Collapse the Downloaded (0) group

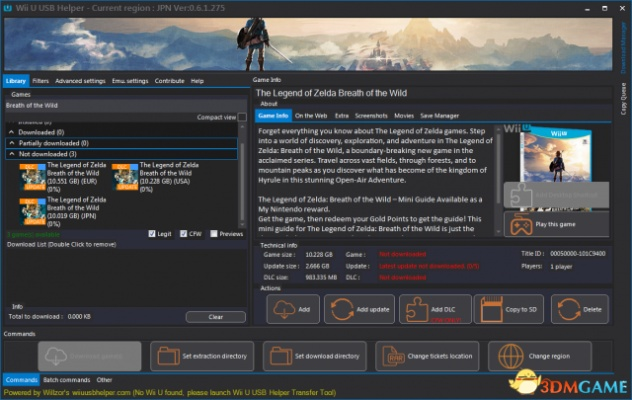[x=12, y=132]
